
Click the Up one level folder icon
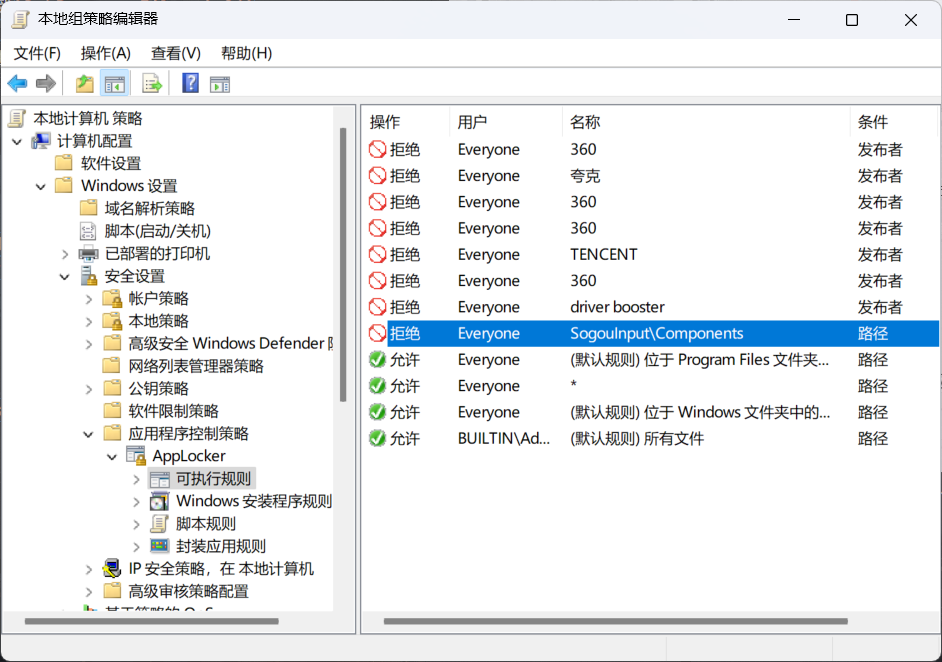[85, 84]
